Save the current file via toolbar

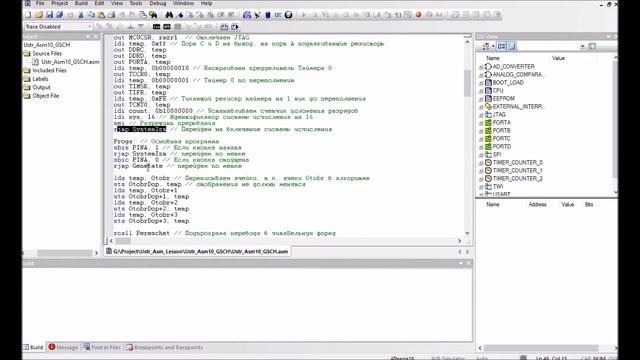coord(49,15)
